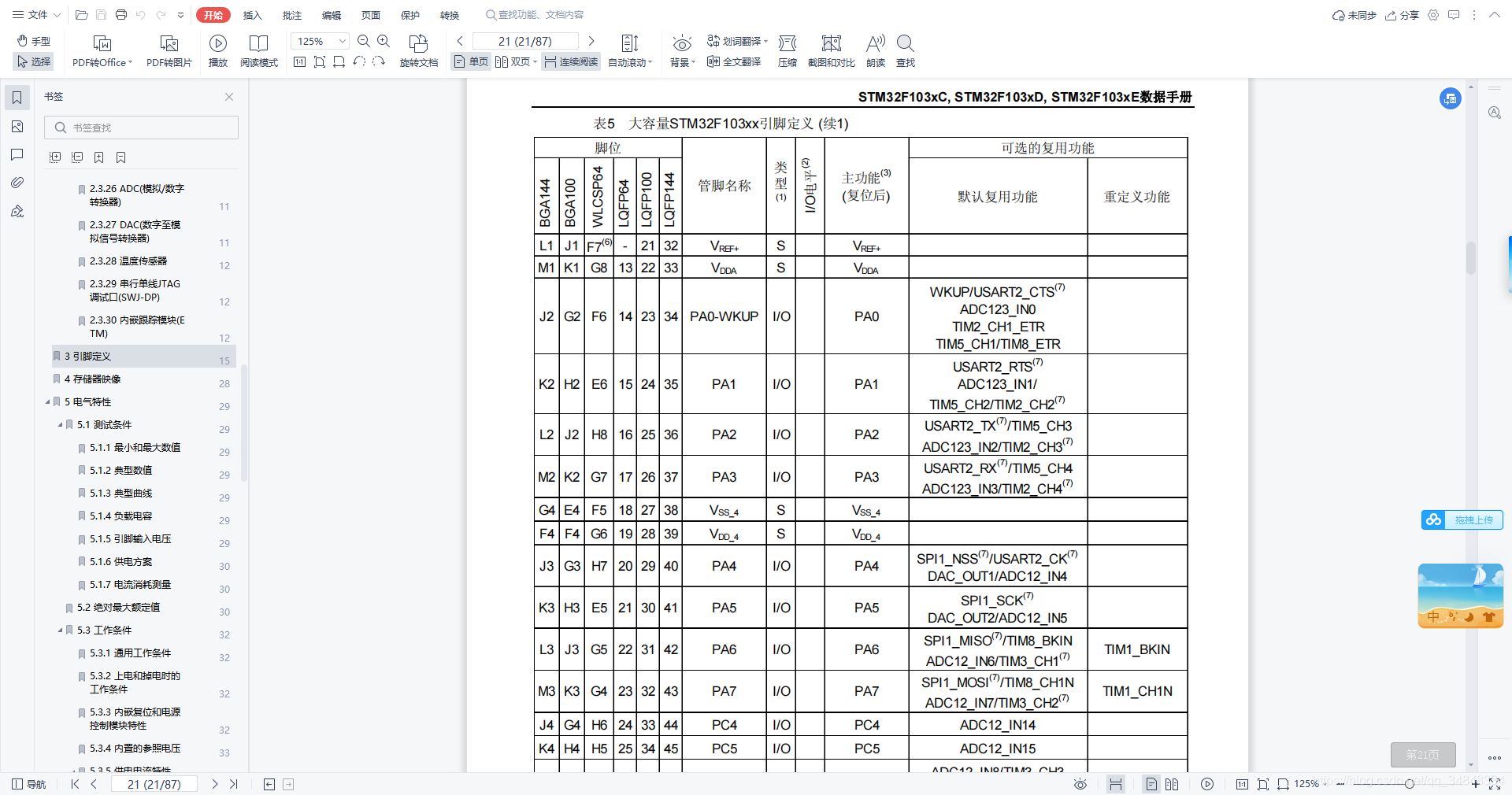Click the toolbar page number field
Image resolution: width=1512 pixels, height=795 pixels.
click(x=525, y=41)
